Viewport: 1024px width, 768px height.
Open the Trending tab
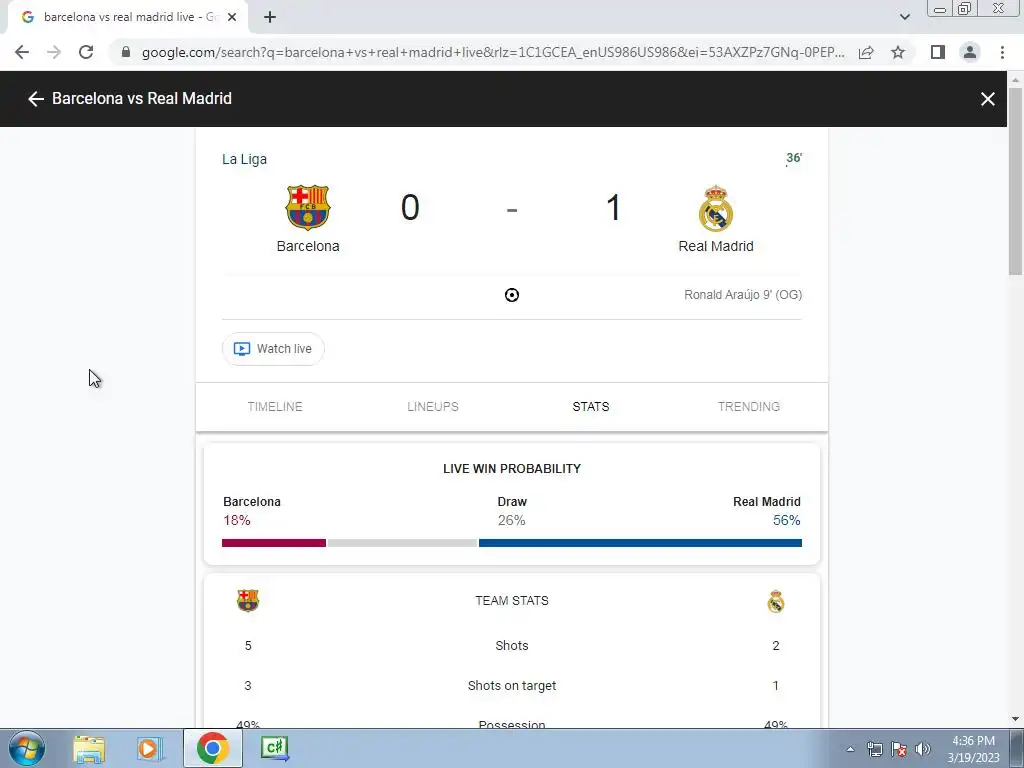coord(748,406)
